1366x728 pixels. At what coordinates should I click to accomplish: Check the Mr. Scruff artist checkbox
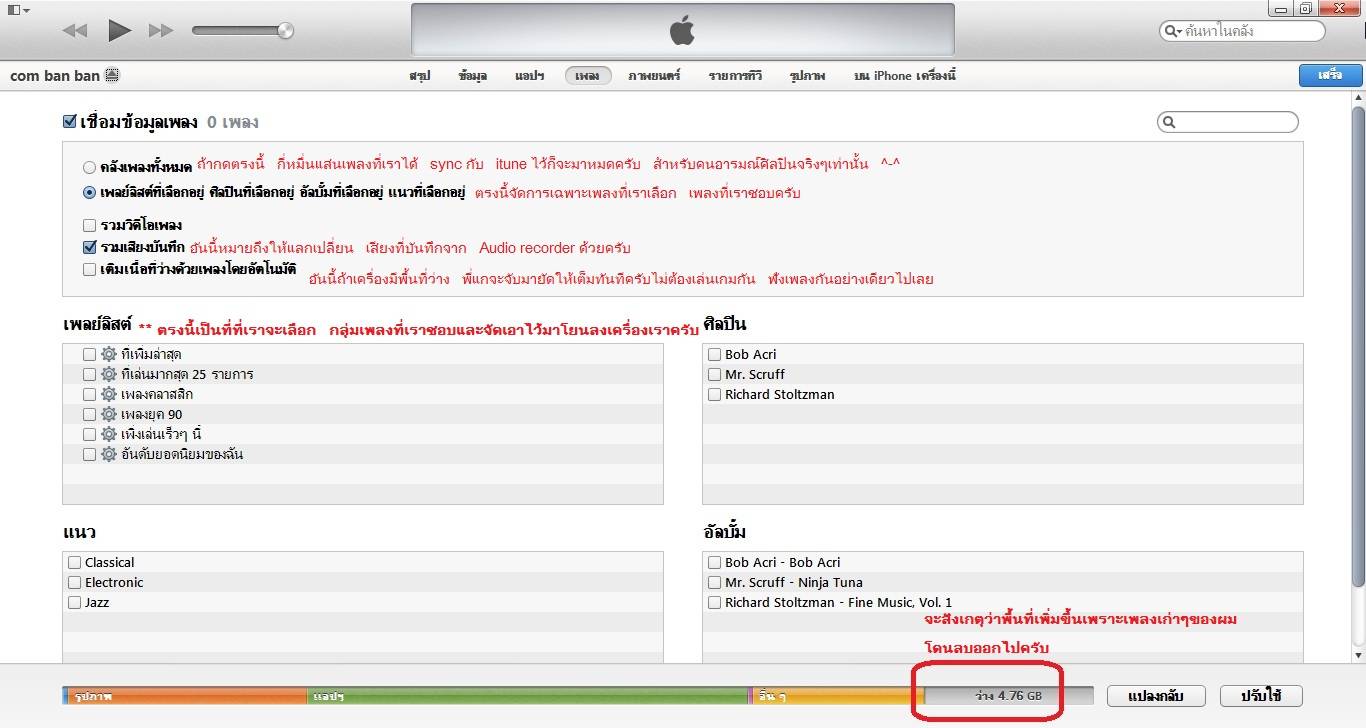tap(714, 374)
